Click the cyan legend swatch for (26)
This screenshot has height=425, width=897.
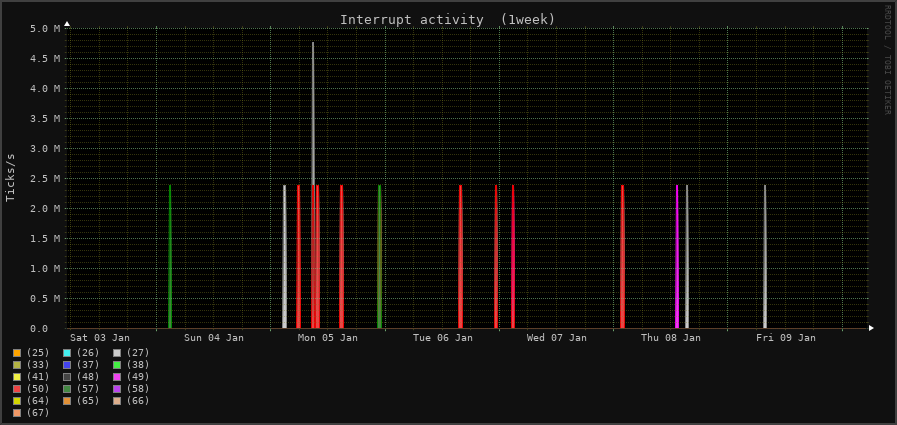[67, 353]
